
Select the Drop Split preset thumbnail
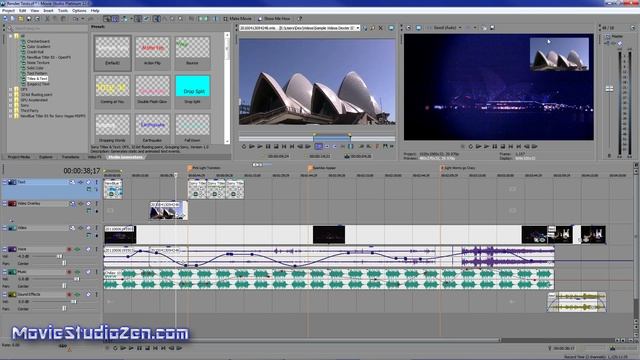[193, 87]
